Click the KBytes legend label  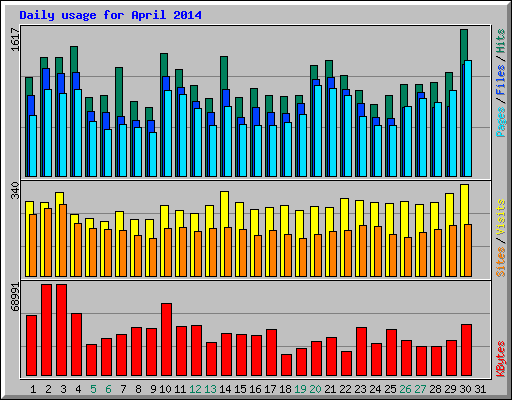pos(501,359)
